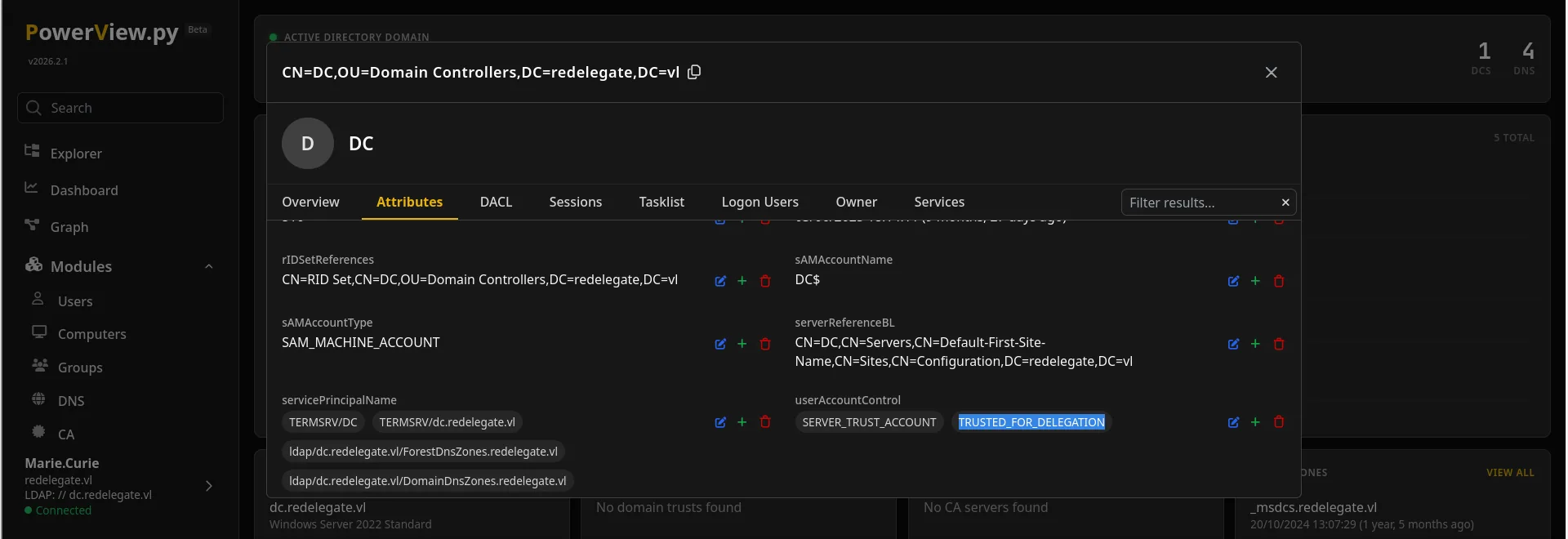The width and height of the screenshot is (1568, 539).
Task: Add a value to serverReferenceBL
Action: point(1255,344)
